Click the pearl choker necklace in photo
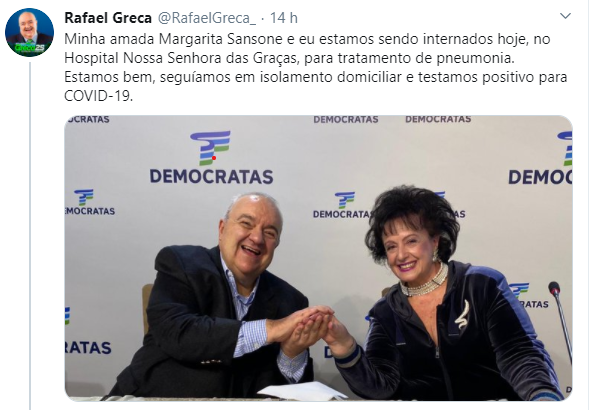Viewport: 591px width, 410px height. [x=425, y=281]
